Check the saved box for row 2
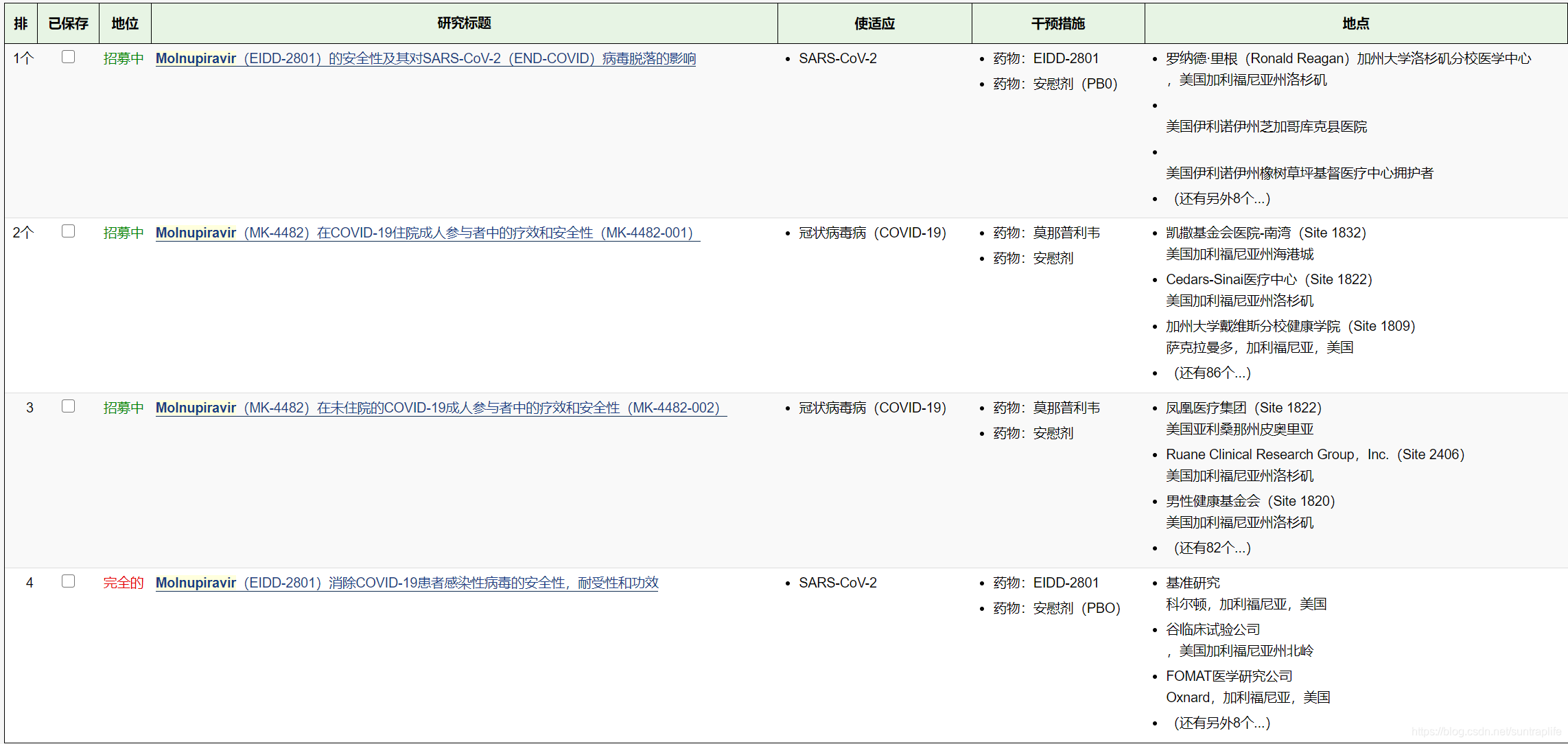This screenshot has height=744, width=1568. coord(68,231)
